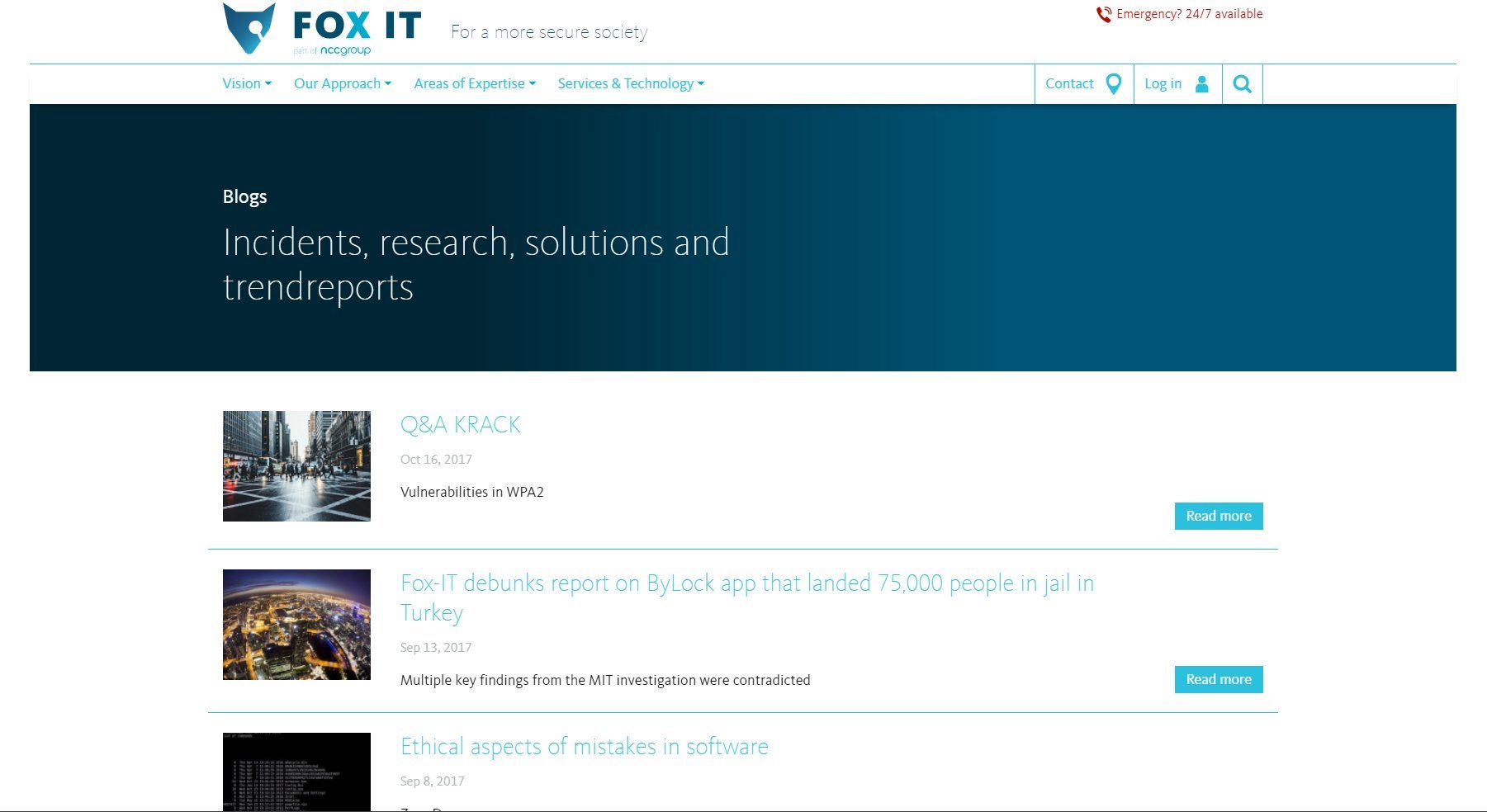Open Services & Technology menu
This screenshot has width=1487, height=812.
click(631, 84)
